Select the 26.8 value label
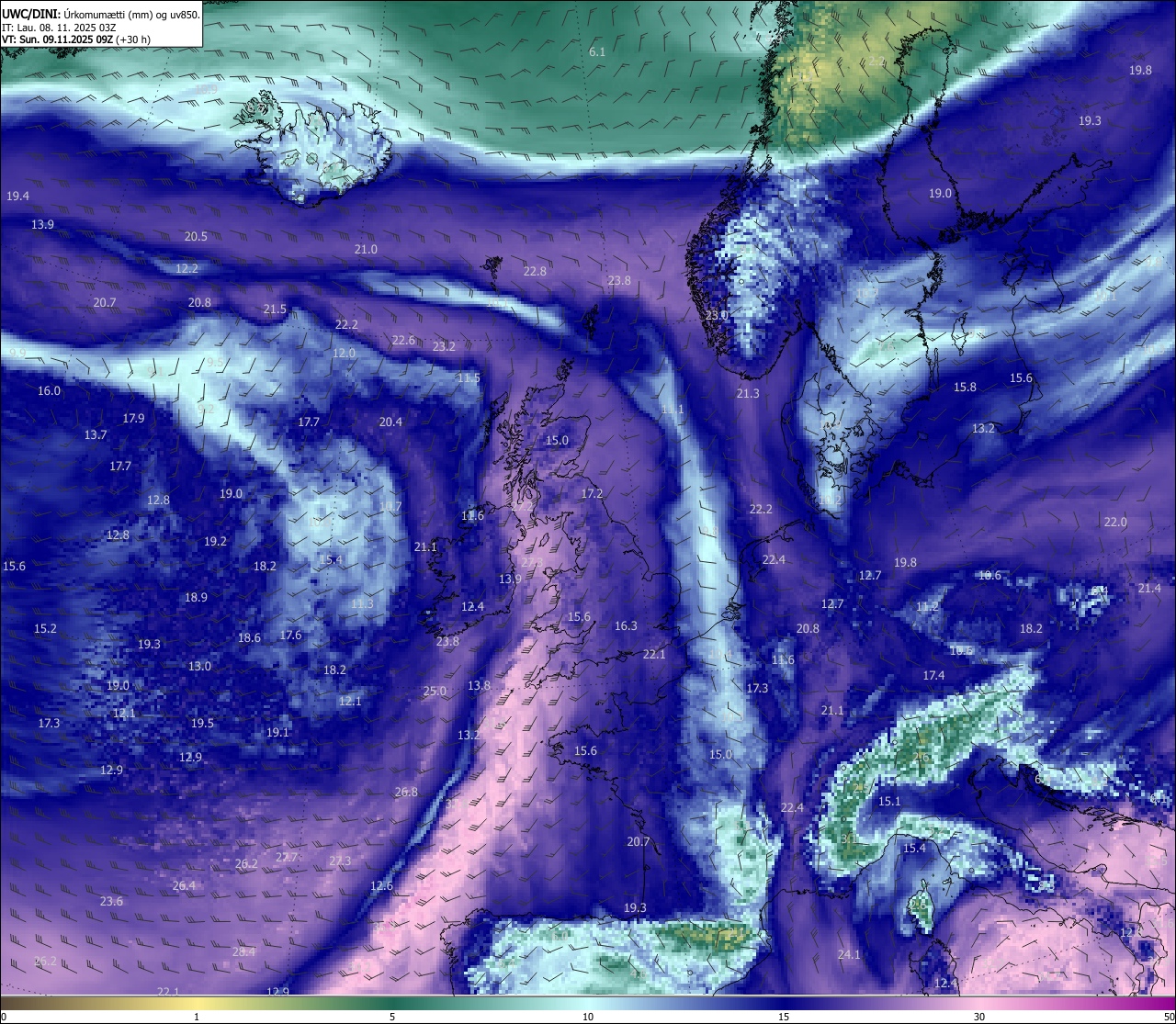This screenshot has height=1024, width=1176. pos(406,793)
